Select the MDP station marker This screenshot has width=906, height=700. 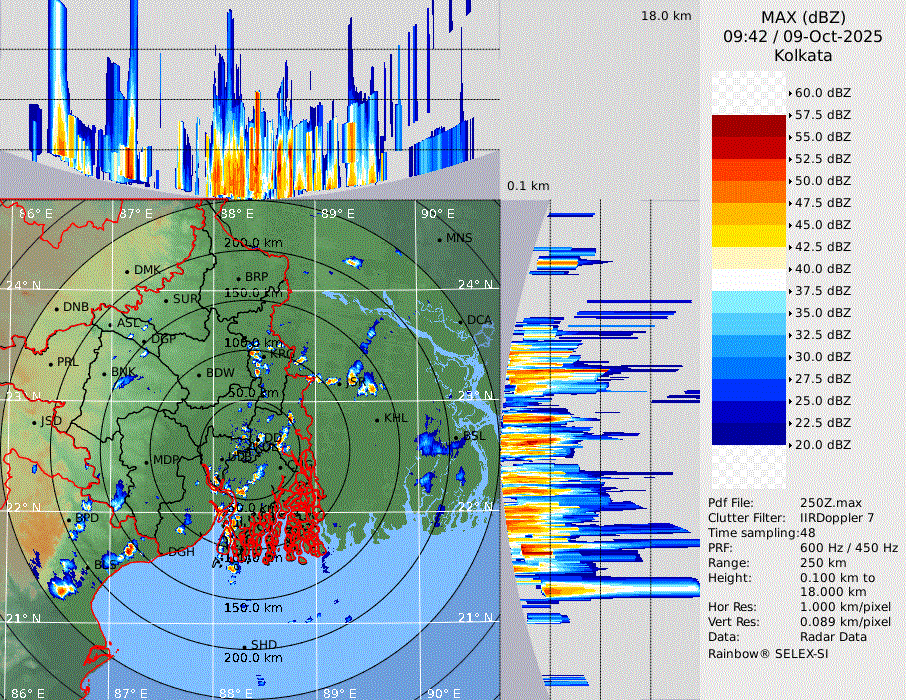[x=146, y=461]
